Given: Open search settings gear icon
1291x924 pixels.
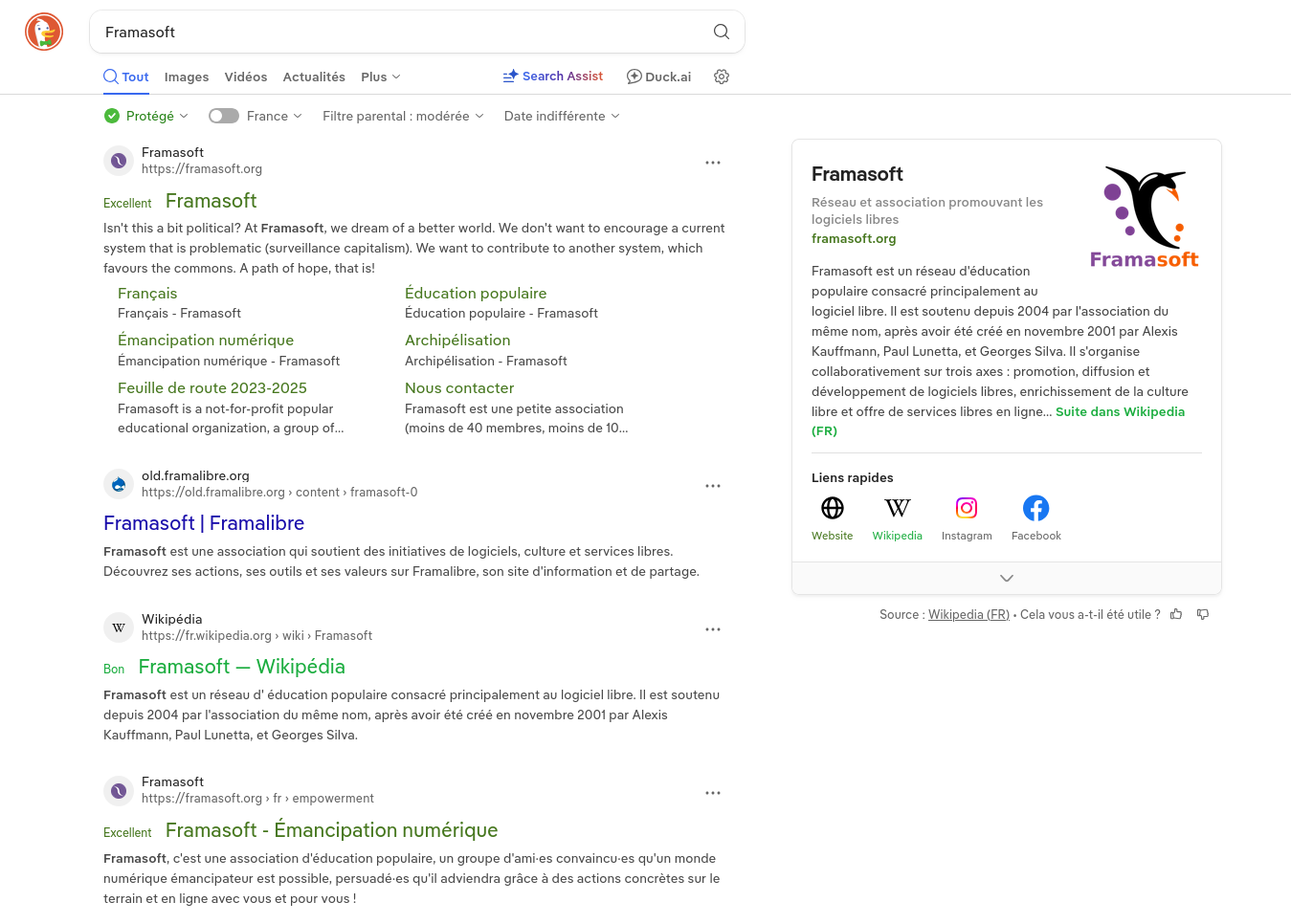Looking at the screenshot, I should pyautogui.click(x=722, y=77).
